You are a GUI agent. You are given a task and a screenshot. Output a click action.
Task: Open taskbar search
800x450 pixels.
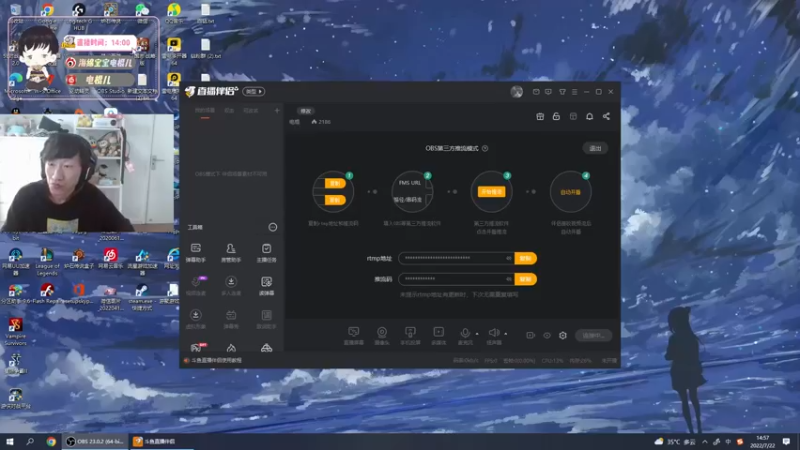(30, 441)
